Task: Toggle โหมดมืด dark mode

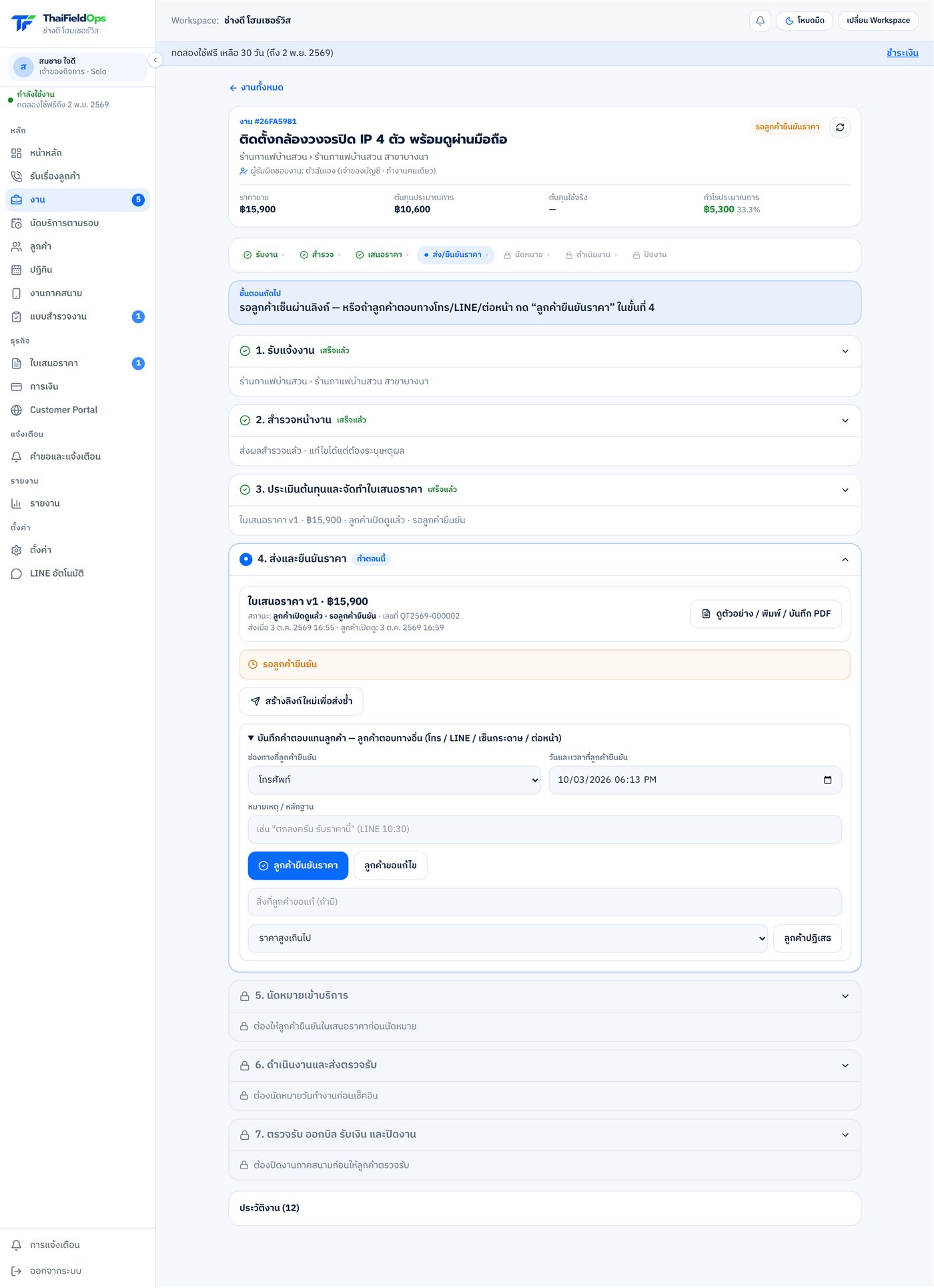Action: point(804,21)
